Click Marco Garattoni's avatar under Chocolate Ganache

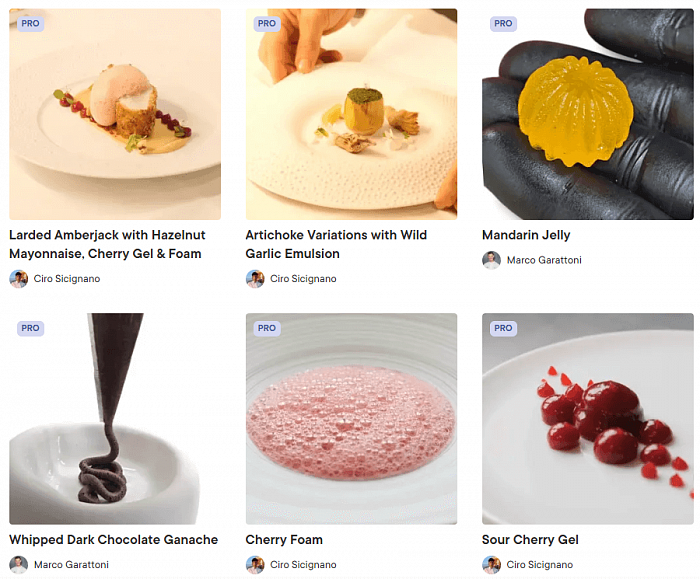[x=18, y=565]
